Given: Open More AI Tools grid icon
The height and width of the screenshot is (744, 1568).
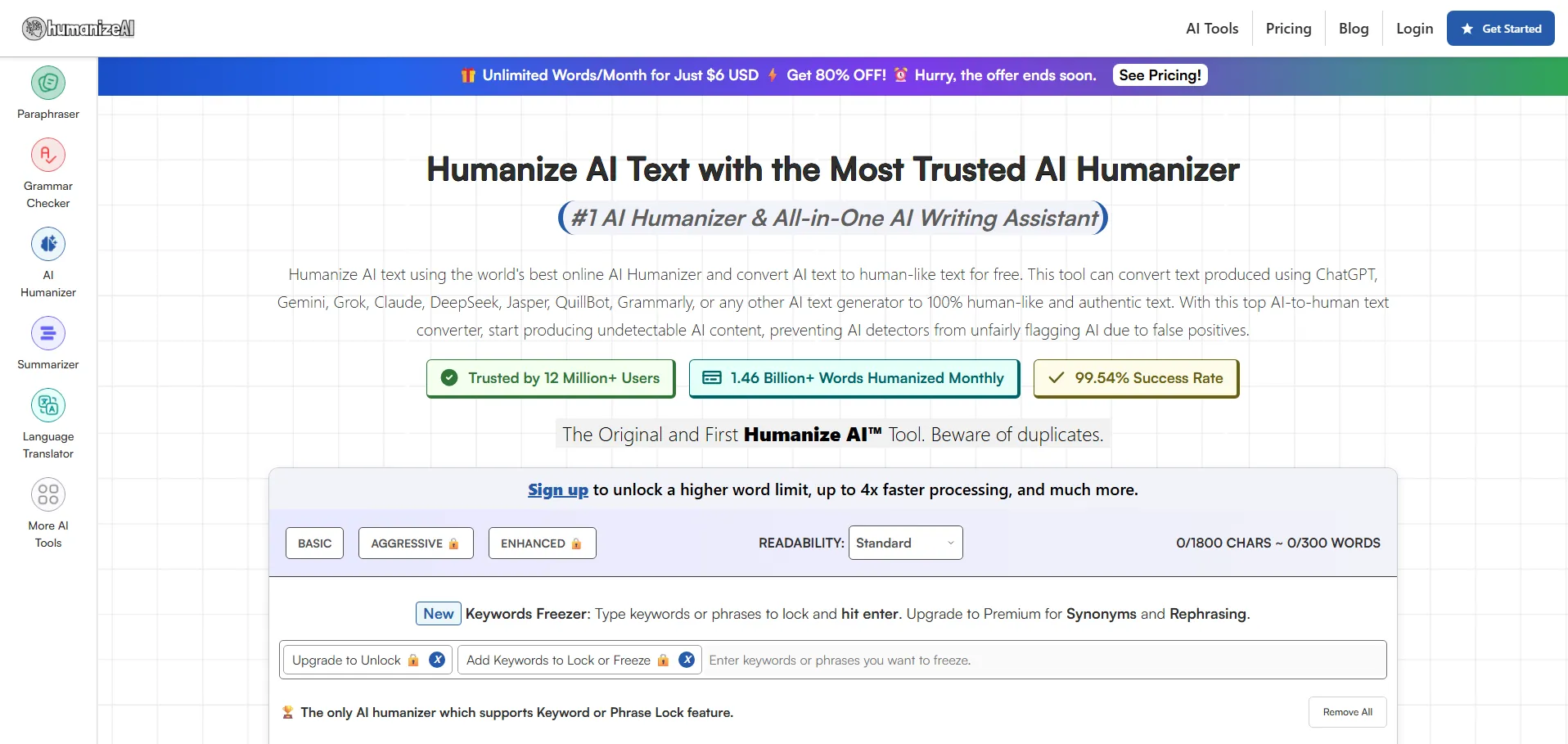Looking at the screenshot, I should point(48,494).
